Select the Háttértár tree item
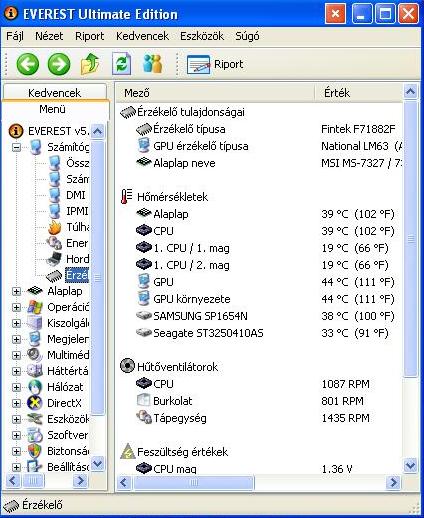Viewport: 424px width, 518px height. pyautogui.click(x=68, y=371)
